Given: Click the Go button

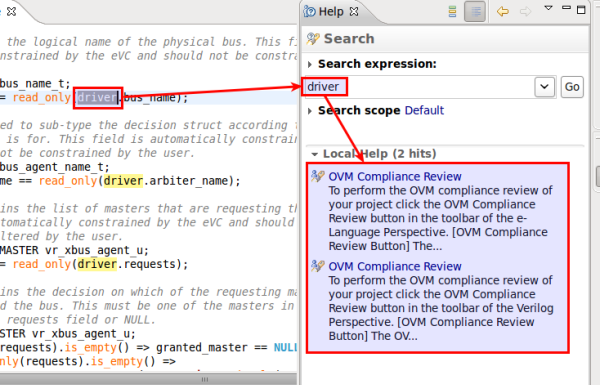Looking at the screenshot, I should [572, 87].
